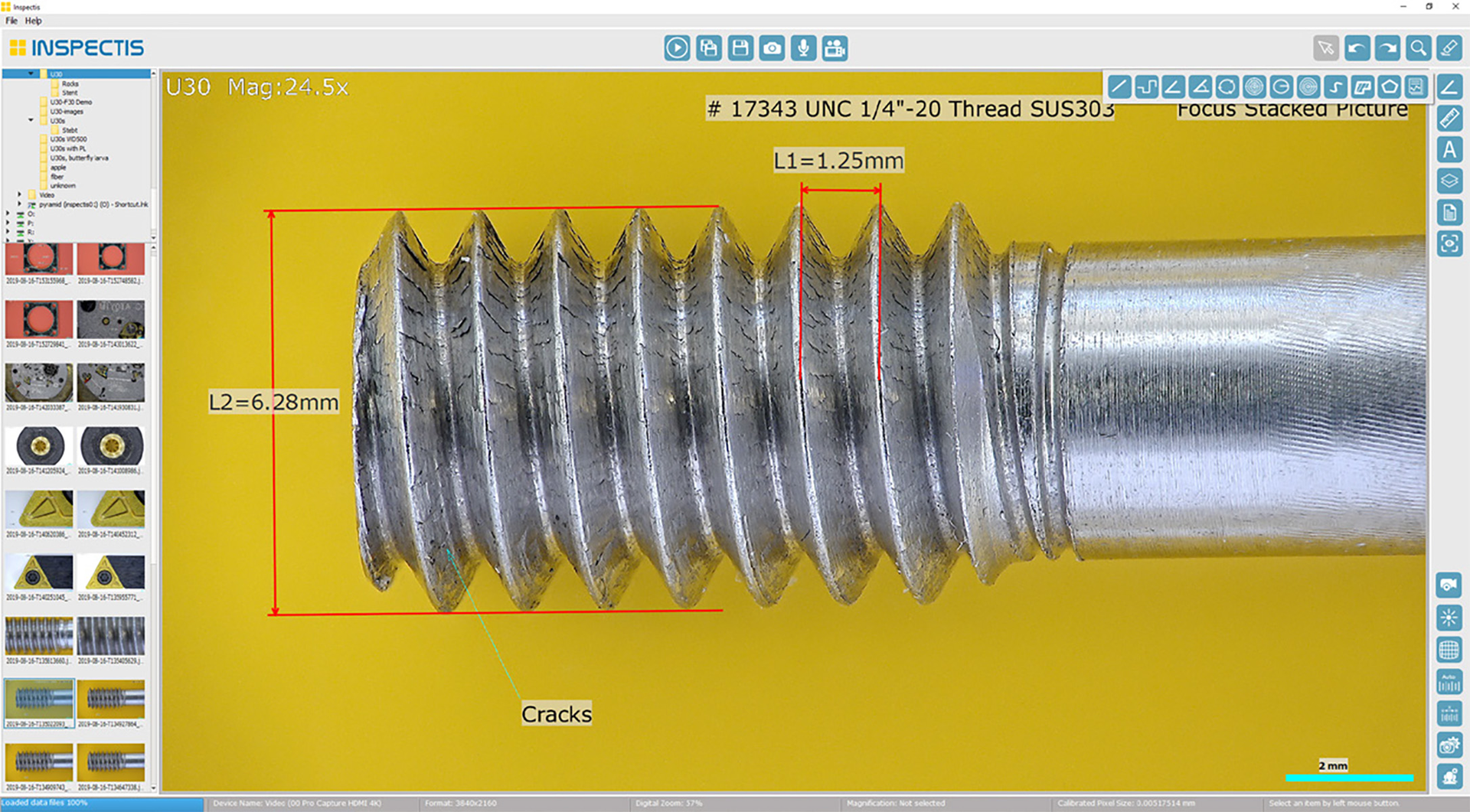Open the magnifier zoom tool

[x=1418, y=48]
